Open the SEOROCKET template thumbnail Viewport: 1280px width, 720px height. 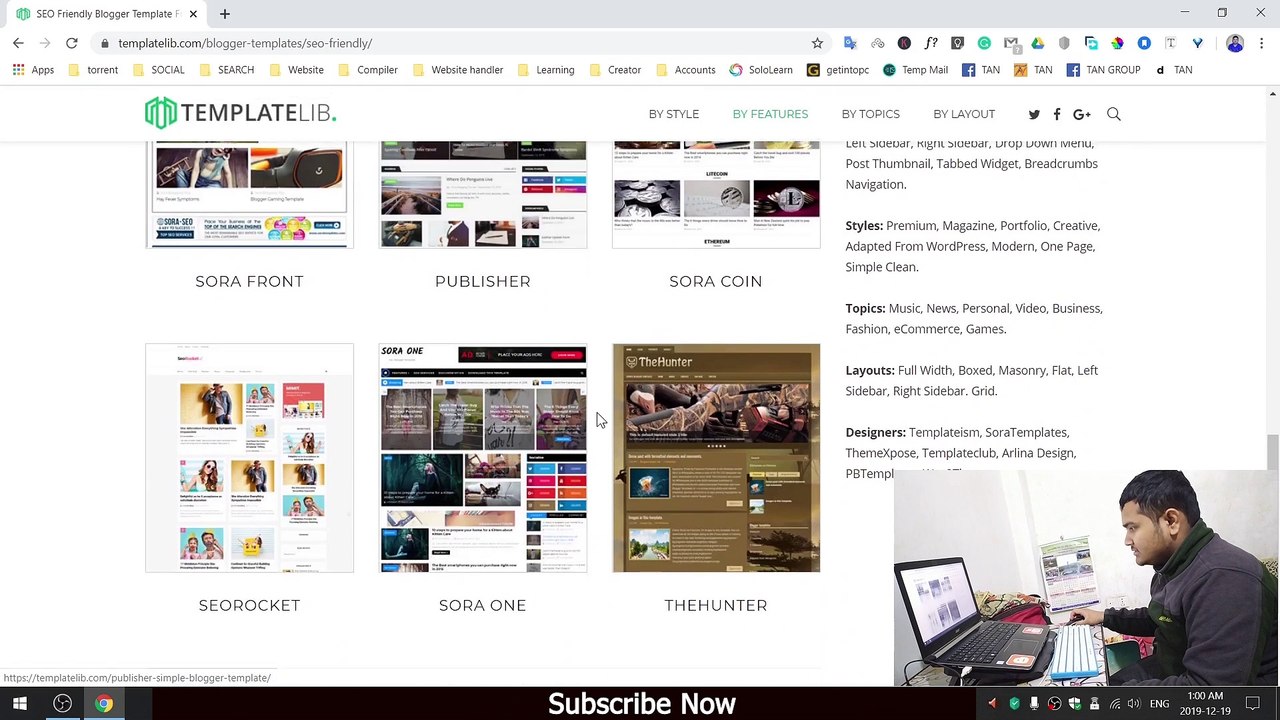249,458
